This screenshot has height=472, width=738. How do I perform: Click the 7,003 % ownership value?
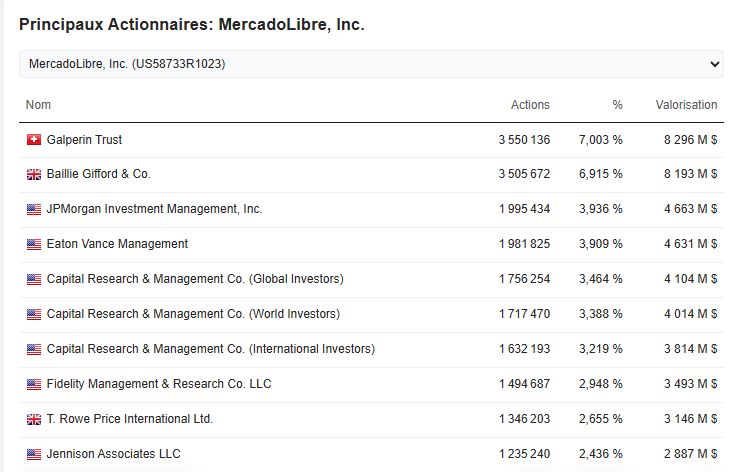click(601, 140)
